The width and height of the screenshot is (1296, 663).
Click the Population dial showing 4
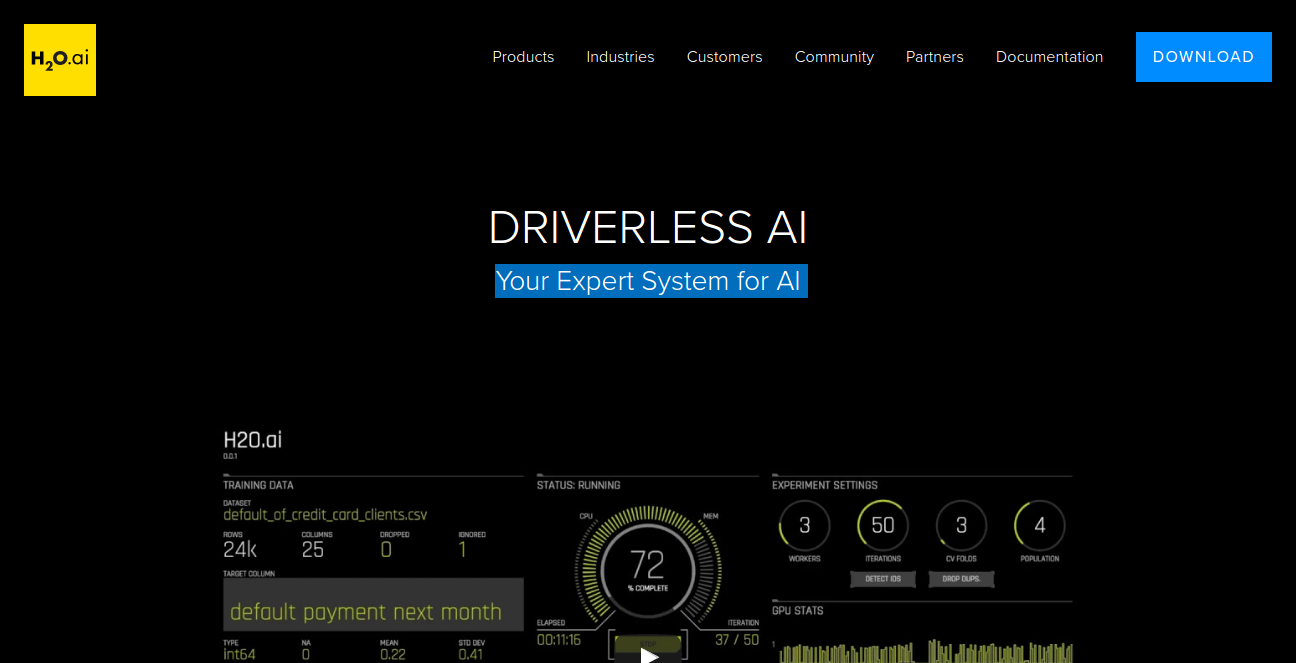point(1039,525)
